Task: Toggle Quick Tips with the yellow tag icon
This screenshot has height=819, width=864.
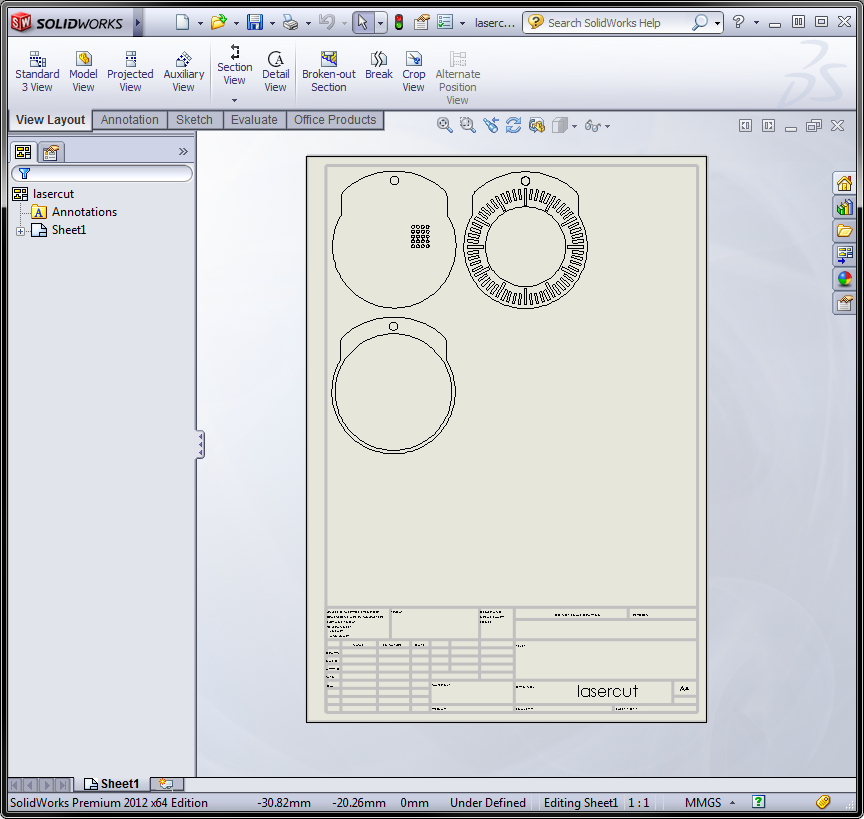Action: (x=824, y=802)
